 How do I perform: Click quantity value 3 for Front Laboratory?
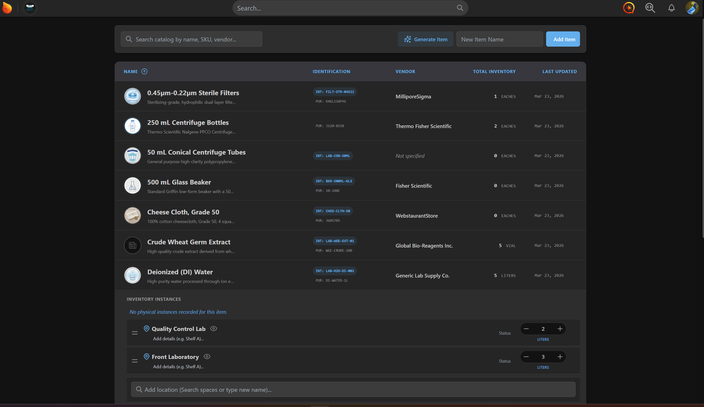point(543,357)
